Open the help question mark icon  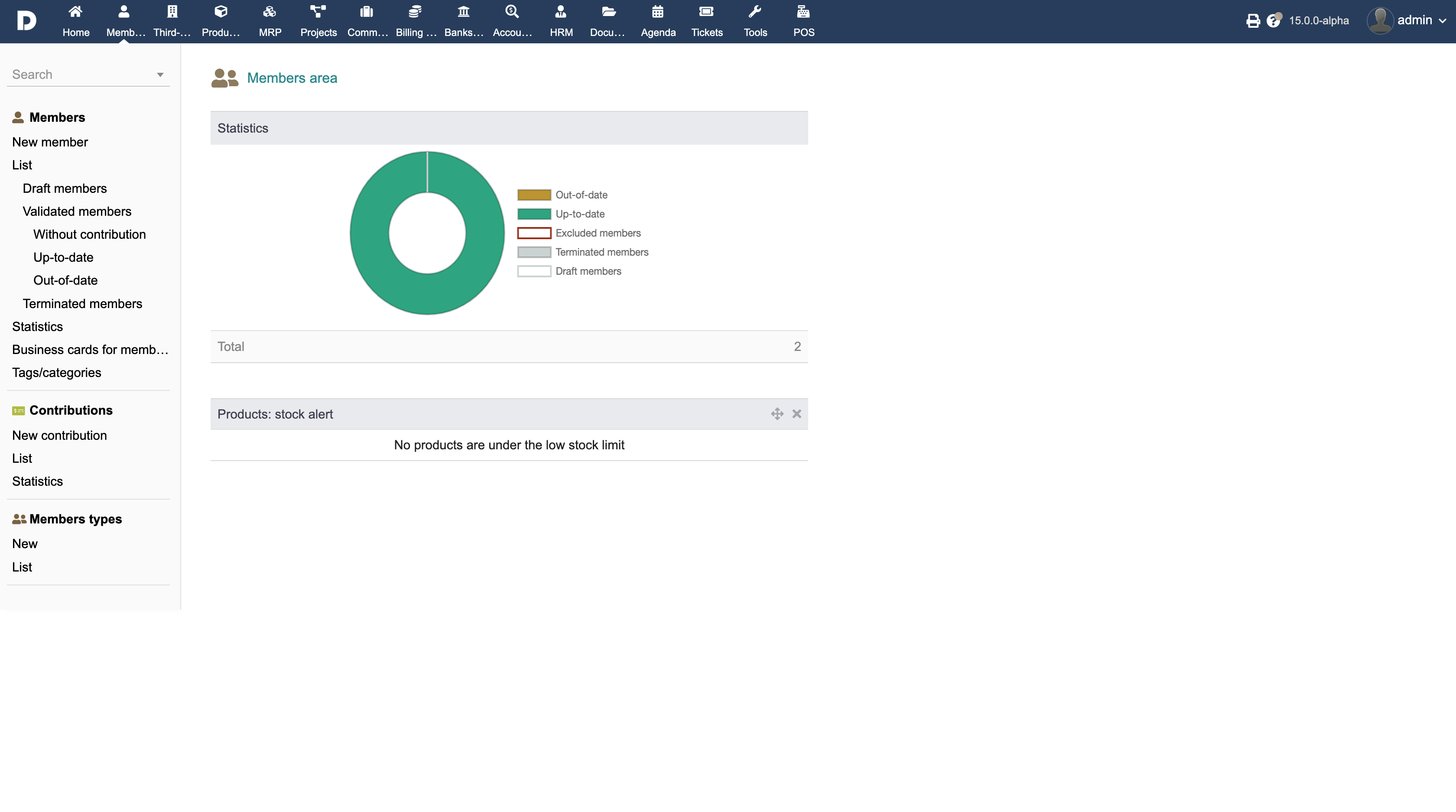1273,21
